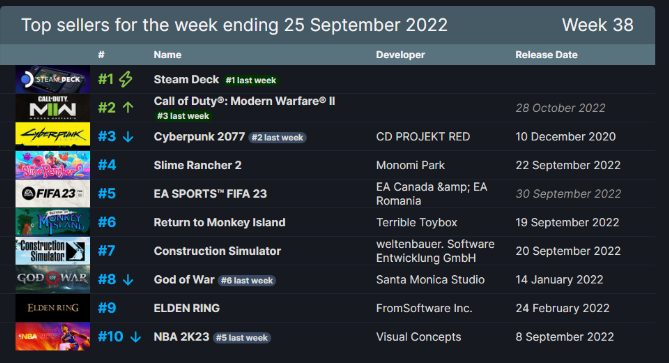
Task: Open the Call of Duty MWII thumbnail
Action: (52, 108)
